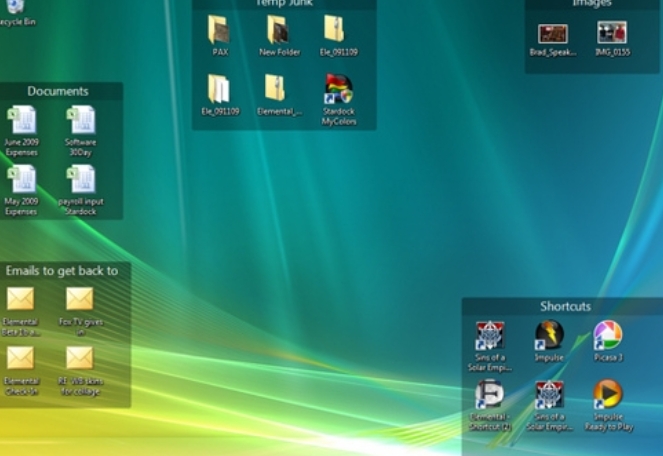Open the RE: WB skins for collage email
This screenshot has height=456, width=663.
[x=79, y=358]
